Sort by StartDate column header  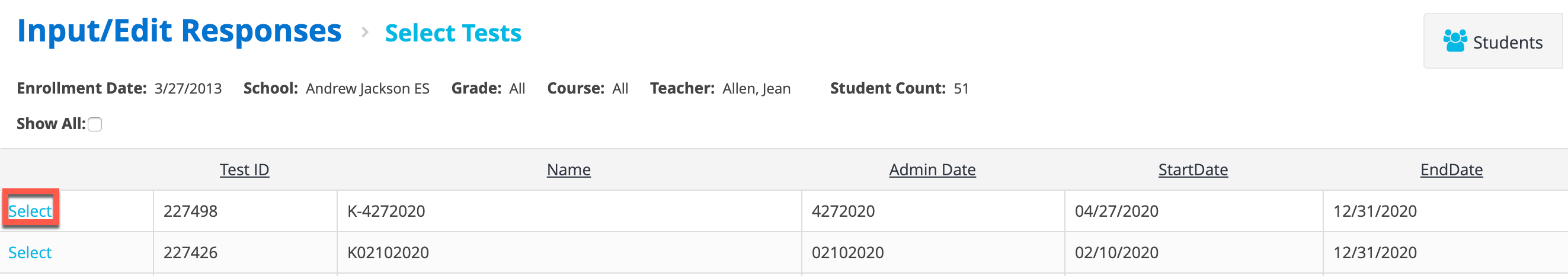1192,169
